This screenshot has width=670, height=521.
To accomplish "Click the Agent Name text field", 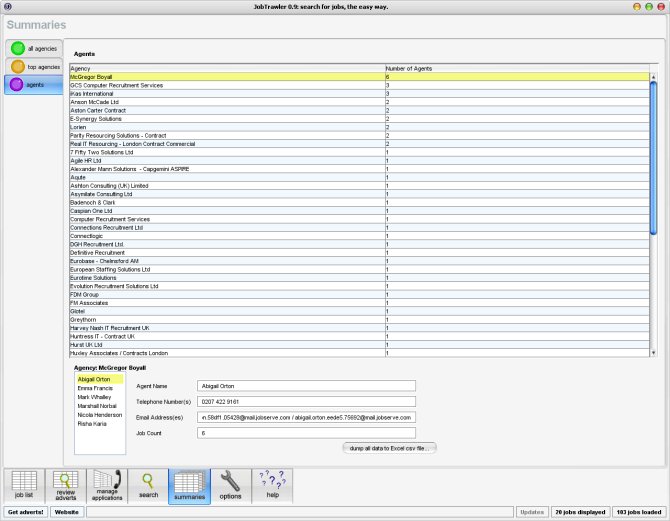I will tap(306, 385).
